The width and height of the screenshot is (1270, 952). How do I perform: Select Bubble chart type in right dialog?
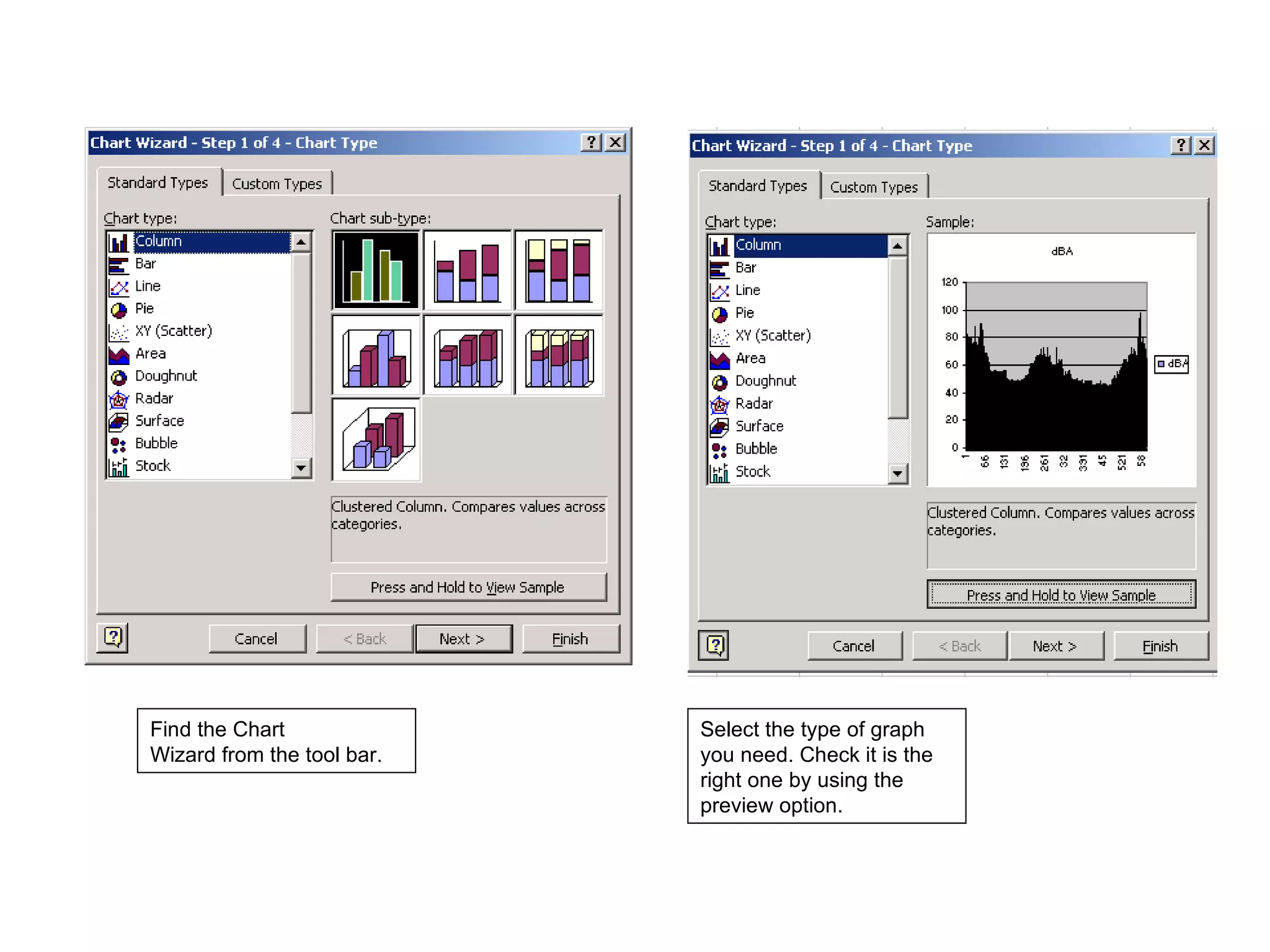point(756,449)
